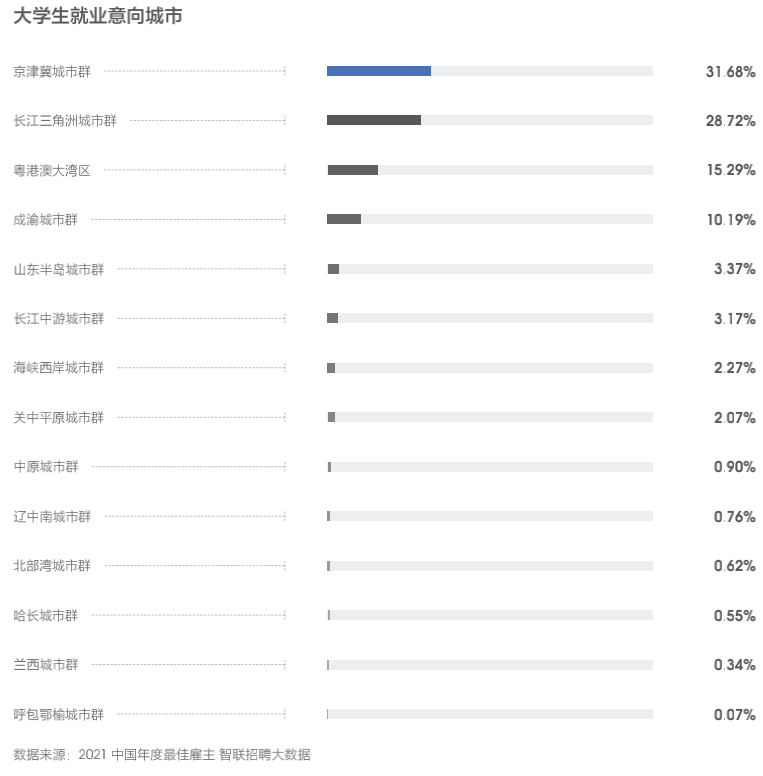The width and height of the screenshot is (763, 776).
Task: Click the 关中平原城市群 label
Action: (x=58, y=417)
